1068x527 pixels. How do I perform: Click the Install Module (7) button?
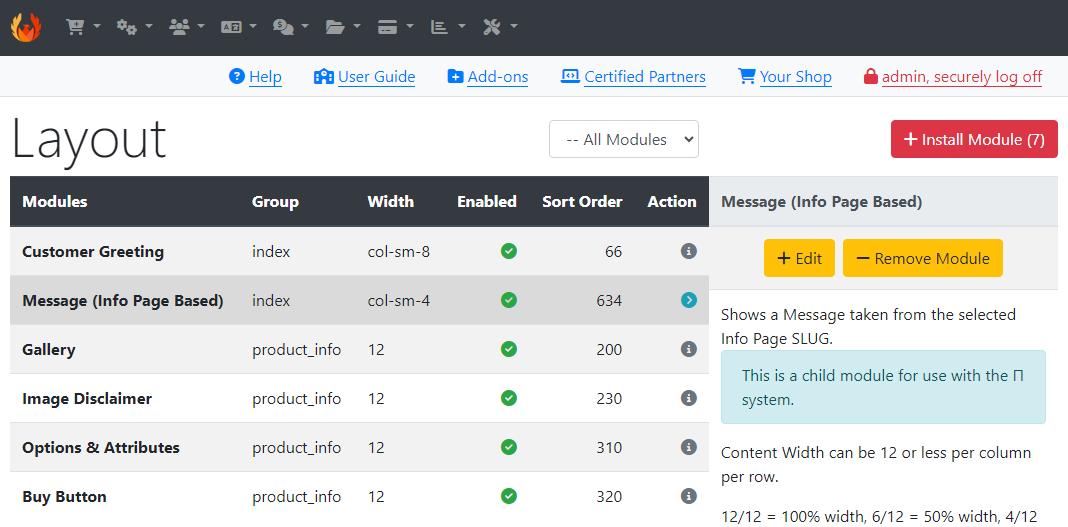click(974, 139)
